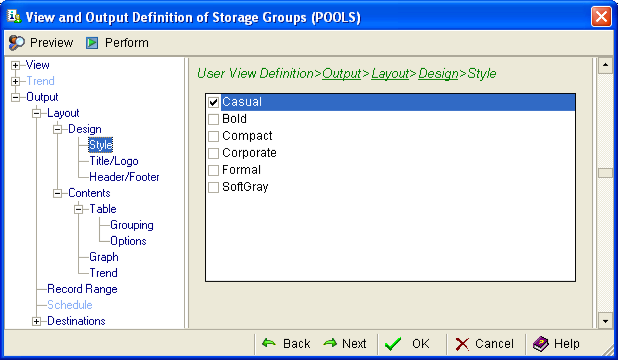Click the scrollbar up arrow
The width and height of the screenshot is (618, 360).
click(x=605, y=65)
